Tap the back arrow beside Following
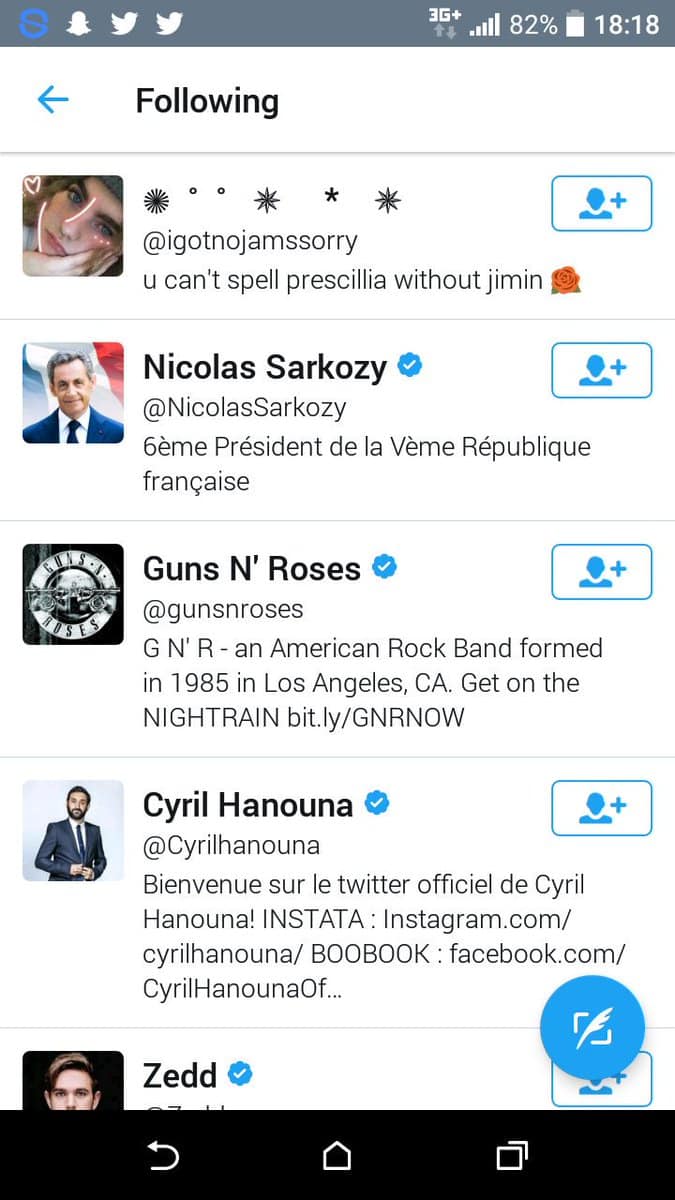Image resolution: width=675 pixels, height=1200 pixels. [x=53, y=99]
